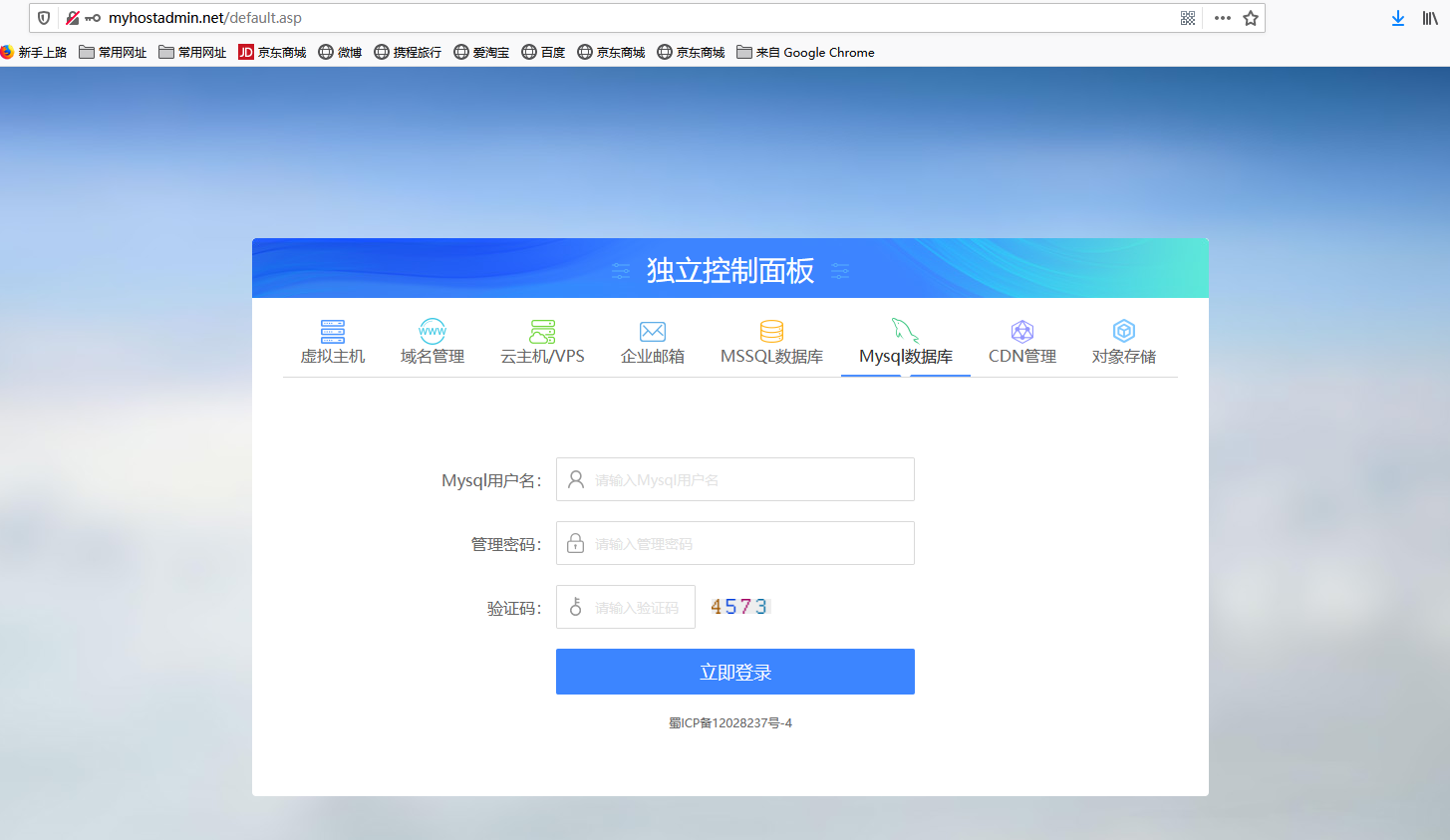This screenshot has height=840, width=1450.
Task: Click the QR code icon in address bar
Action: 1186,17
